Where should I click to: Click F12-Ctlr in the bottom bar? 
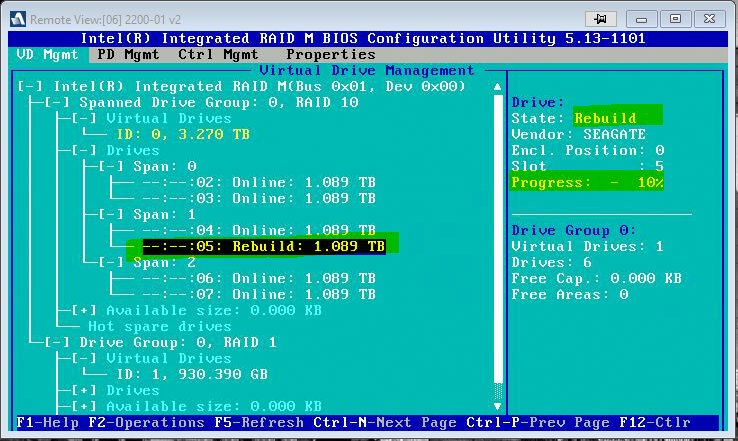655,423
